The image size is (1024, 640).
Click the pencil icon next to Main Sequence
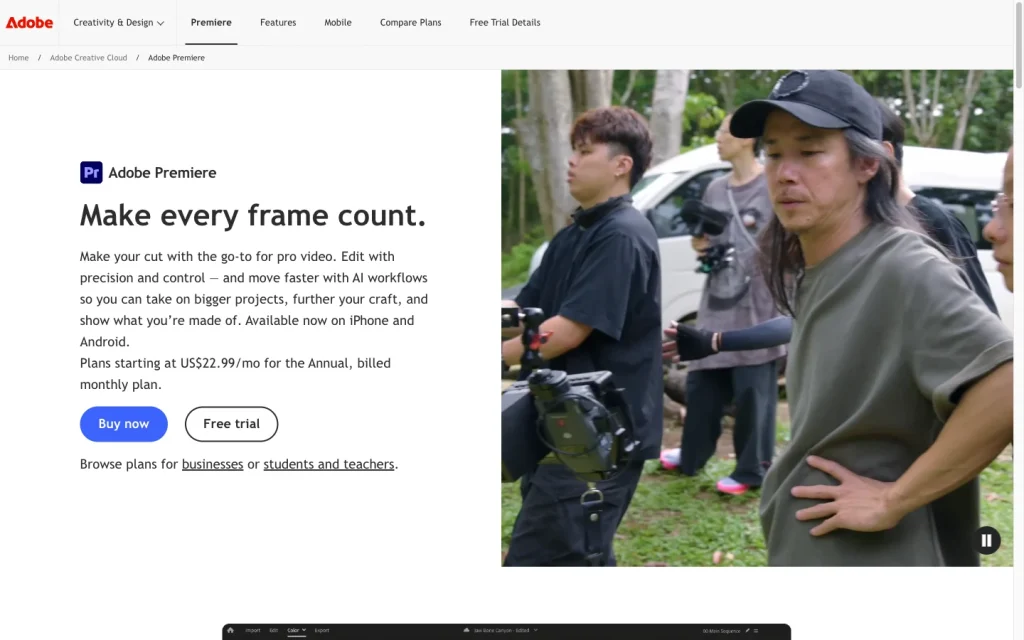(748, 631)
